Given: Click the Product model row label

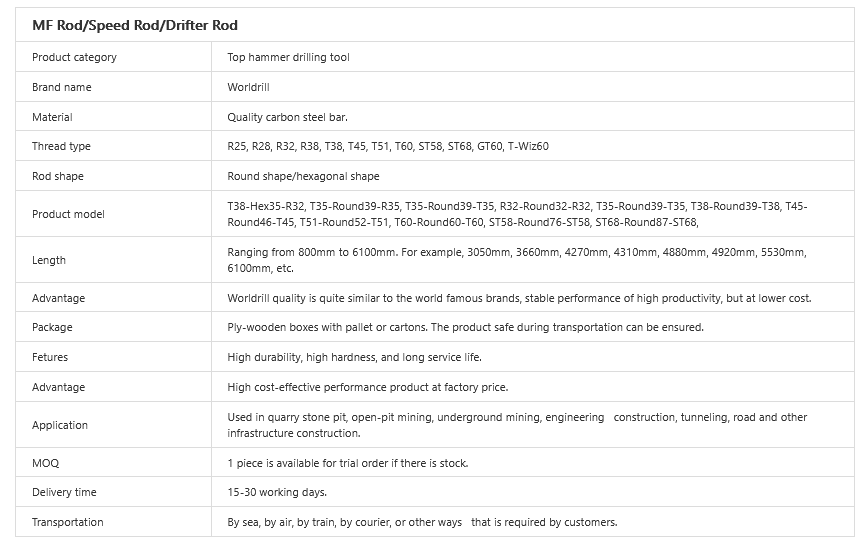Looking at the screenshot, I should 68,214.
